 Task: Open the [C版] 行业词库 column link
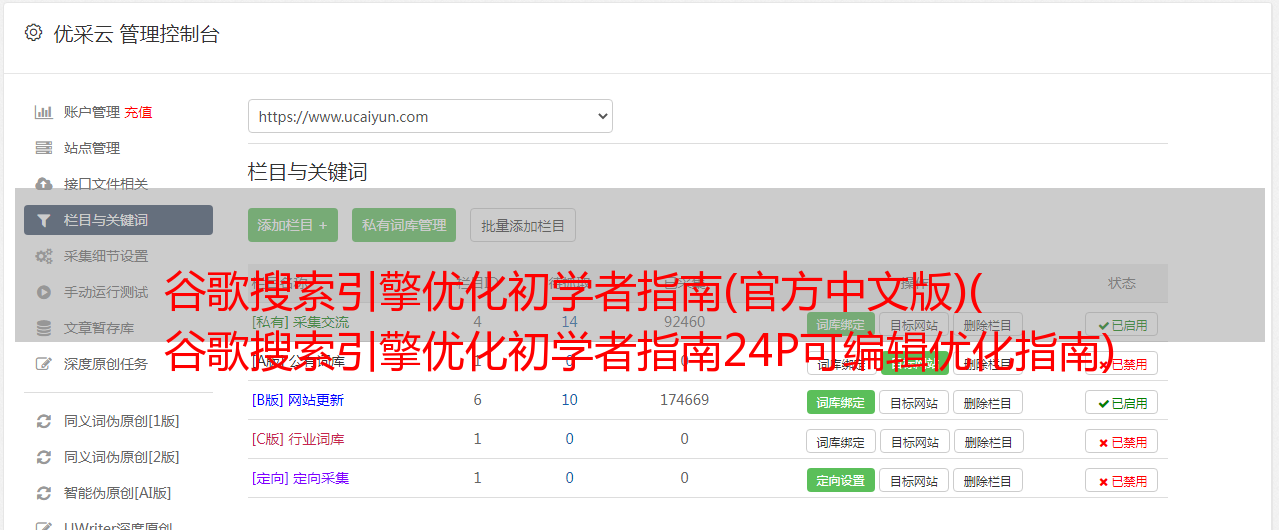298,439
